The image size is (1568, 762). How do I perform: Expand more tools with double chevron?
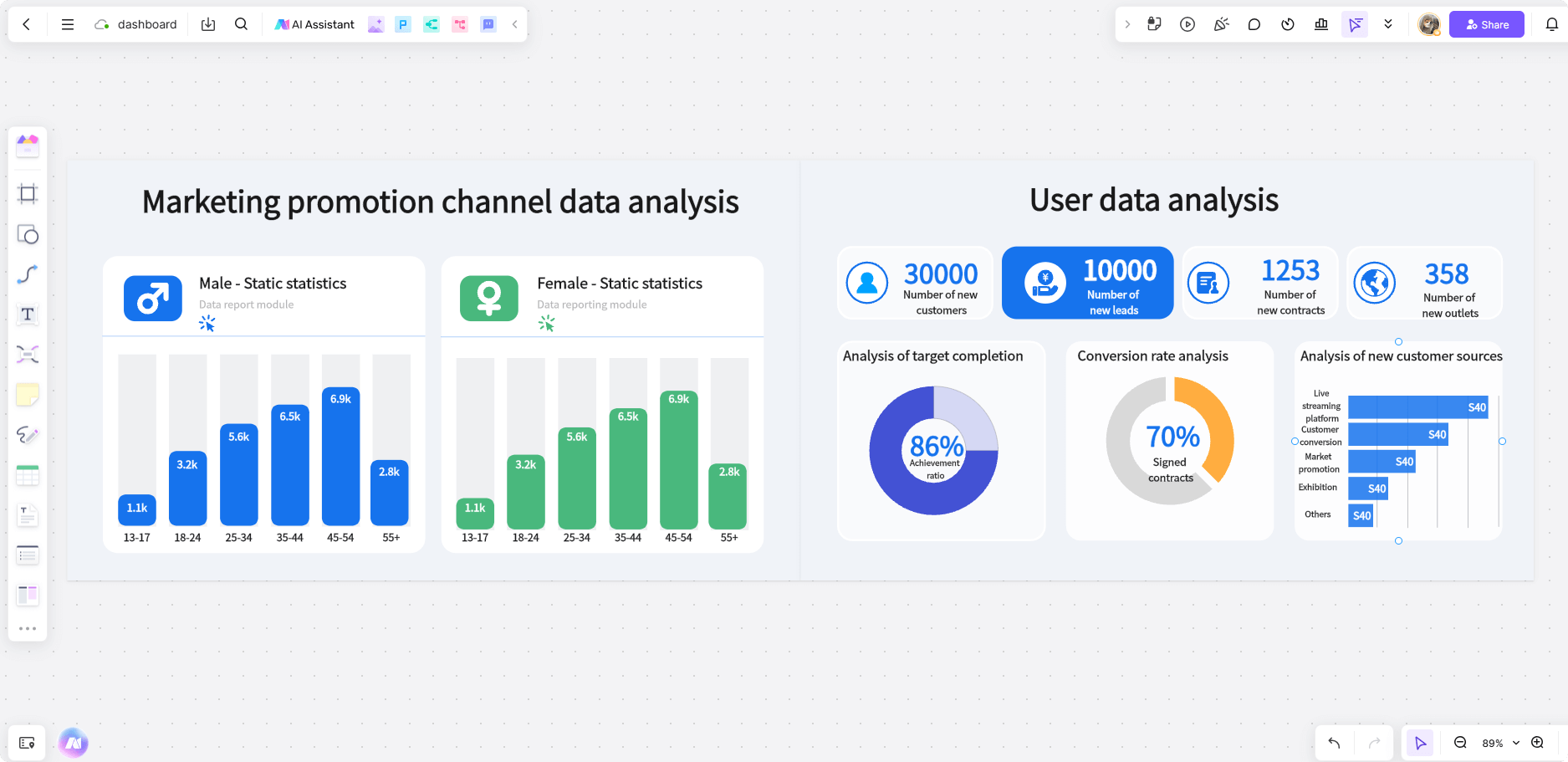tap(1388, 24)
